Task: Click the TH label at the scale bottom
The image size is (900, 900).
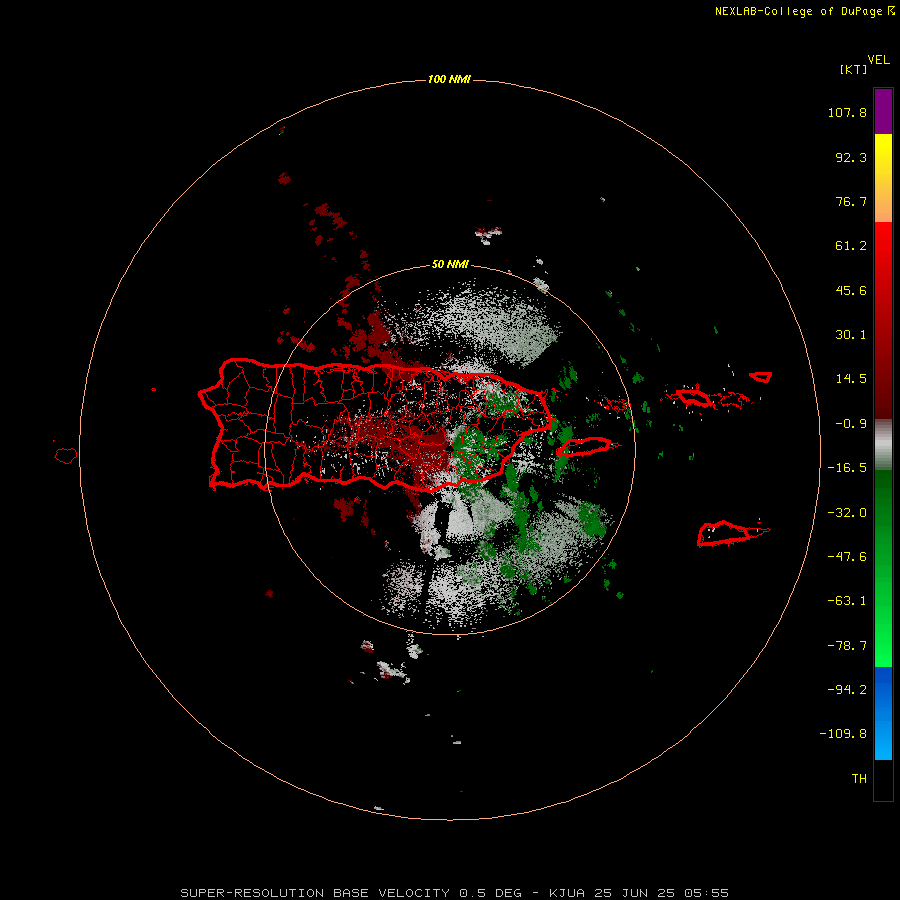Action: pyautogui.click(x=859, y=779)
